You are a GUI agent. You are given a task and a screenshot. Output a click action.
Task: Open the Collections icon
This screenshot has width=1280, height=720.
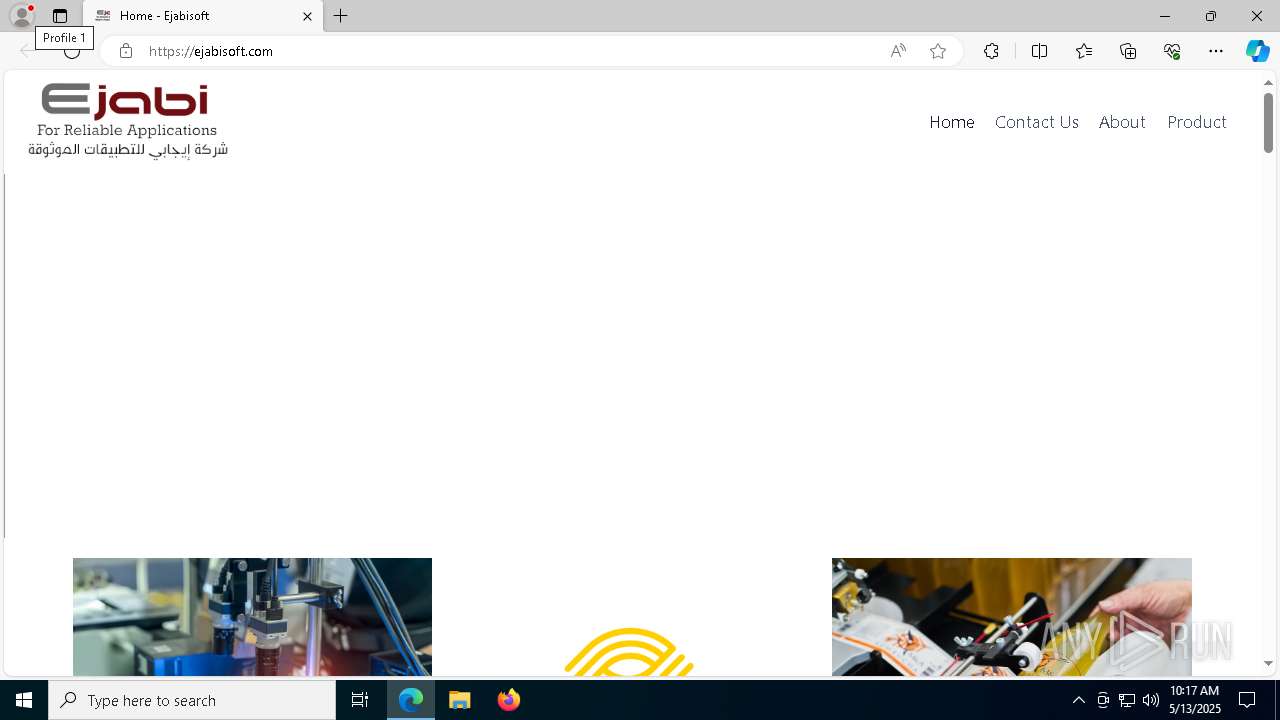(x=1128, y=51)
